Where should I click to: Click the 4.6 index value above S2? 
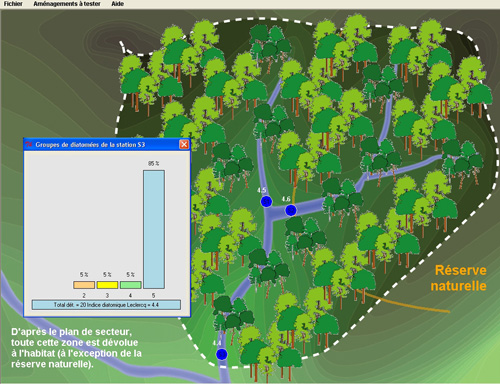[286, 199]
